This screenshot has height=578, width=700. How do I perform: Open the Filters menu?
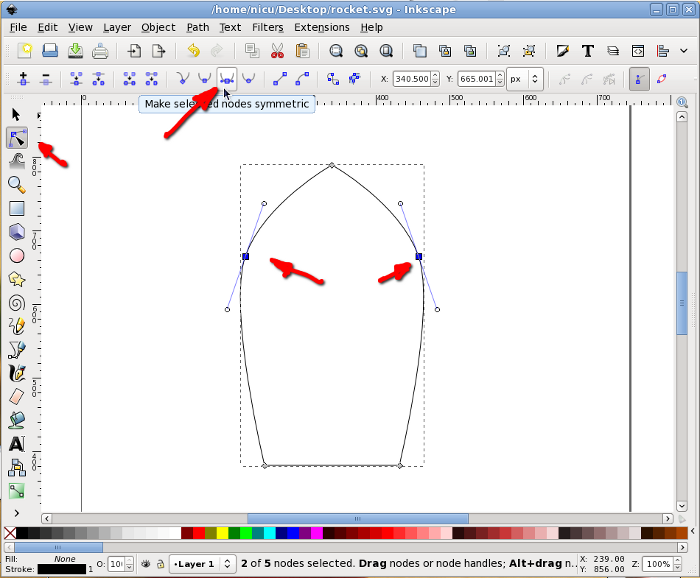[267, 27]
